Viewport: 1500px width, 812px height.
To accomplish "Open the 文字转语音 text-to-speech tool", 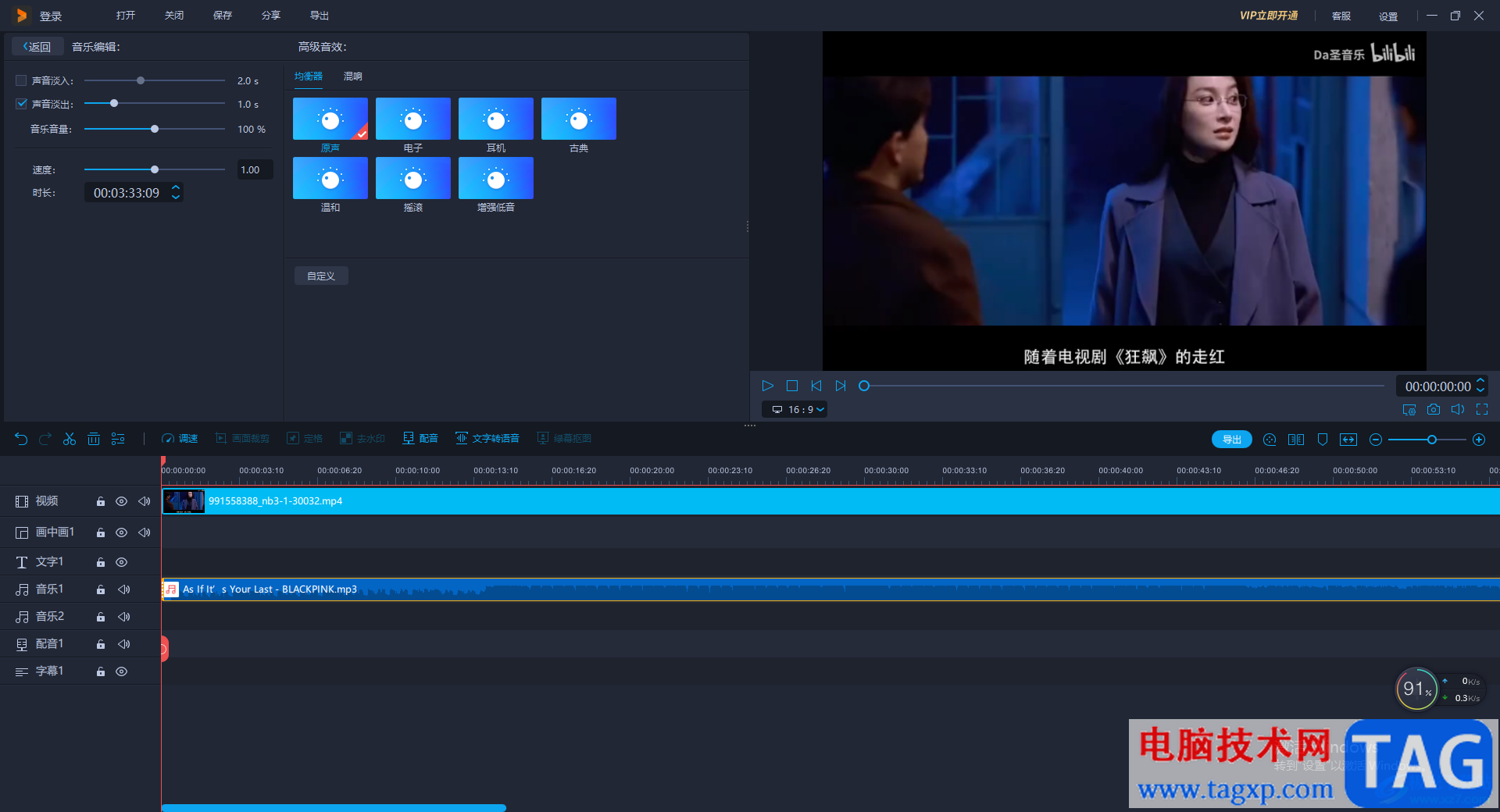I will point(487,439).
